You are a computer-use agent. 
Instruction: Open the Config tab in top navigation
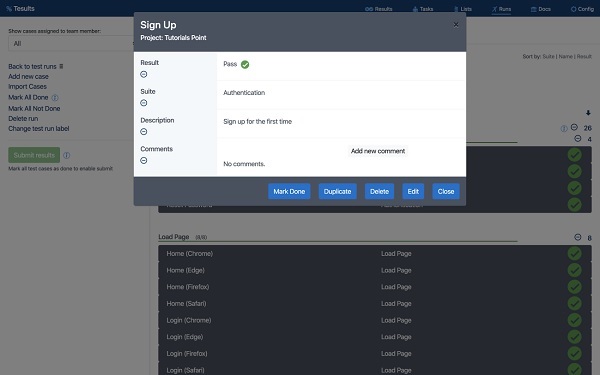(582, 9)
